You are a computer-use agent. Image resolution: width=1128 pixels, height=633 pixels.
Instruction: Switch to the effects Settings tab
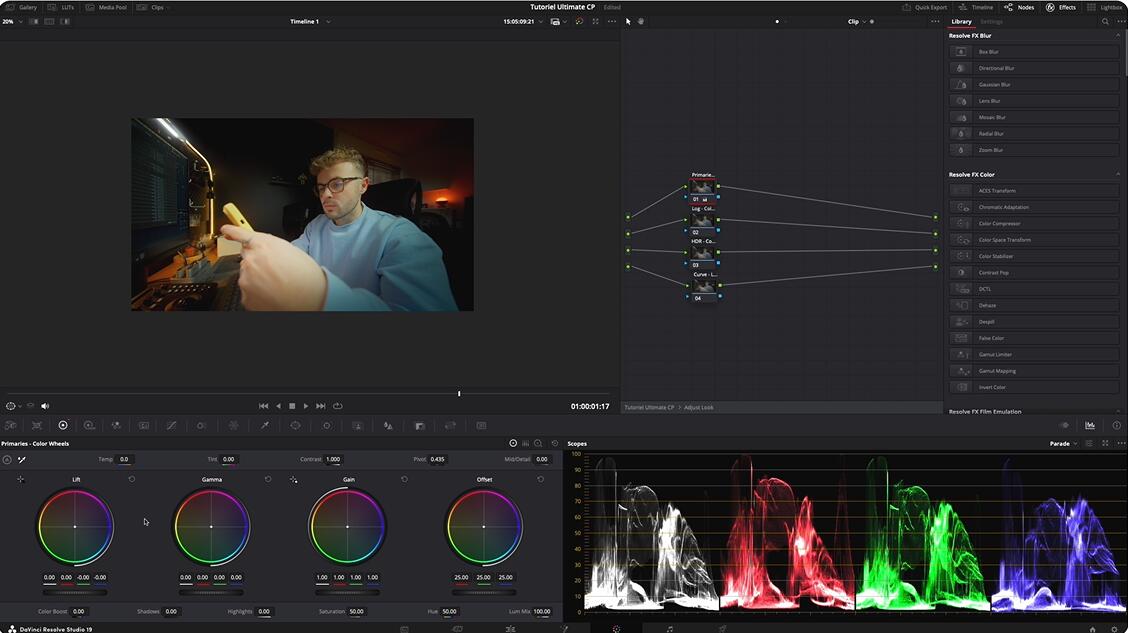[991, 21]
